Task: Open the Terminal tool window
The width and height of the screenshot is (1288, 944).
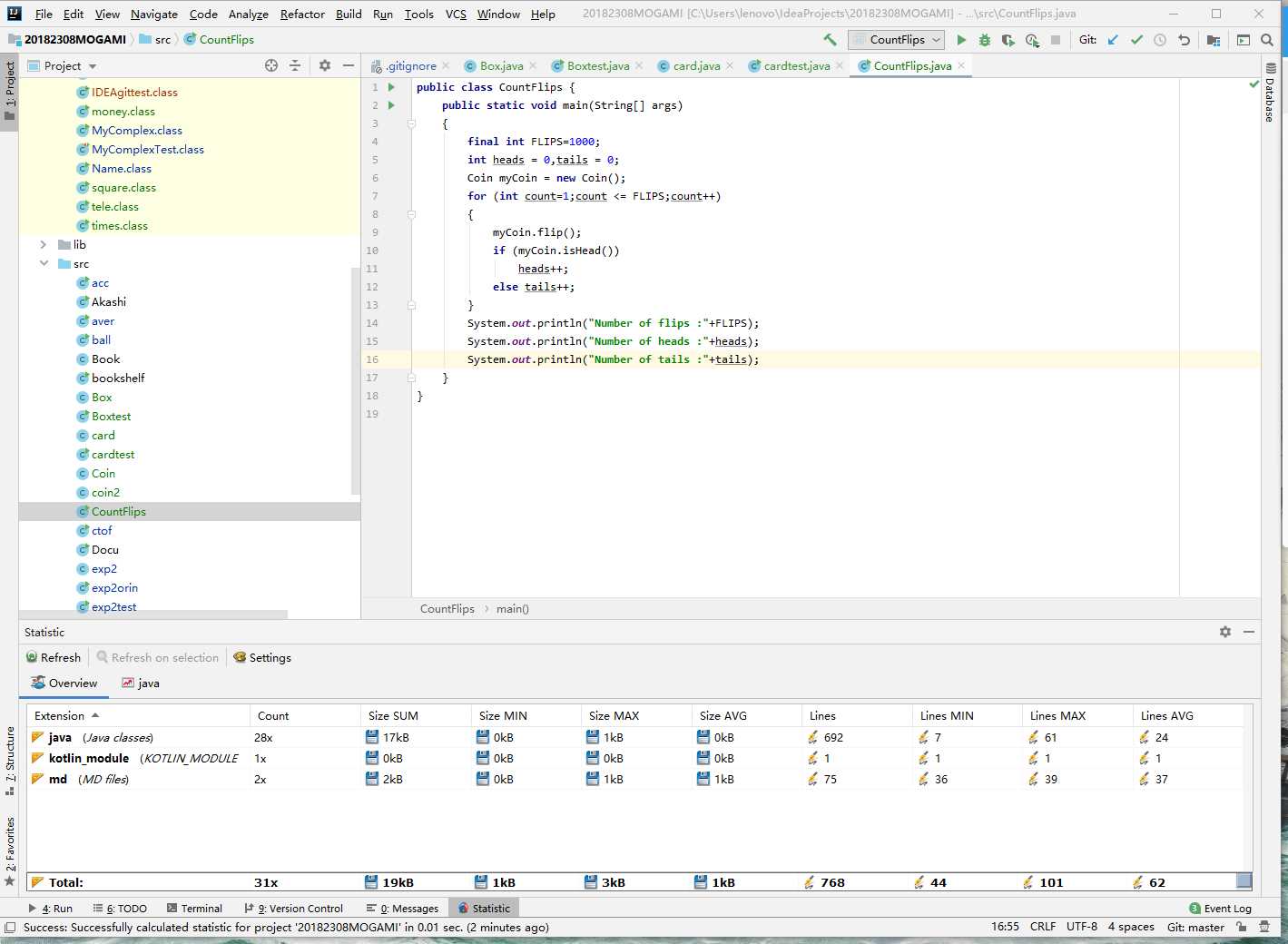Action: (194, 908)
